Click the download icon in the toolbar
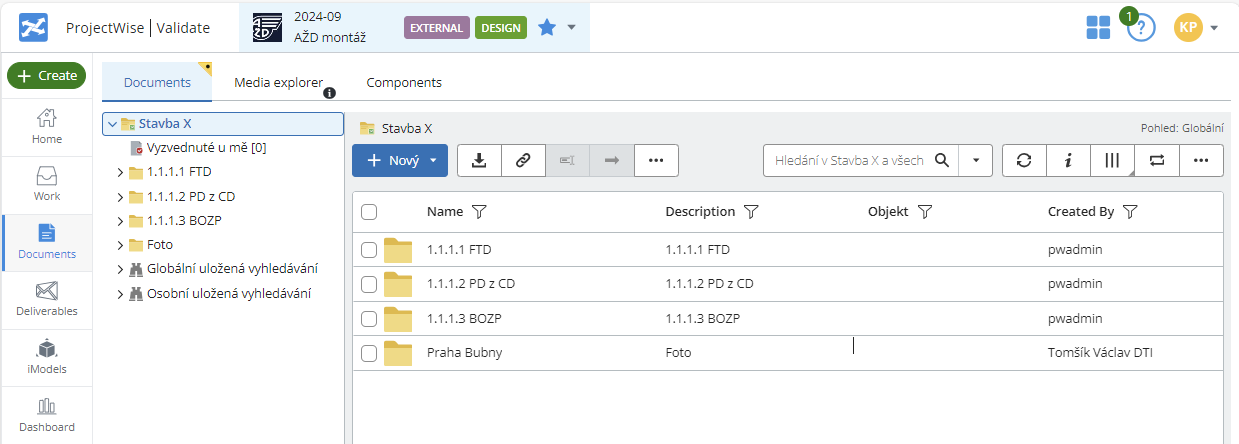 click(x=479, y=160)
